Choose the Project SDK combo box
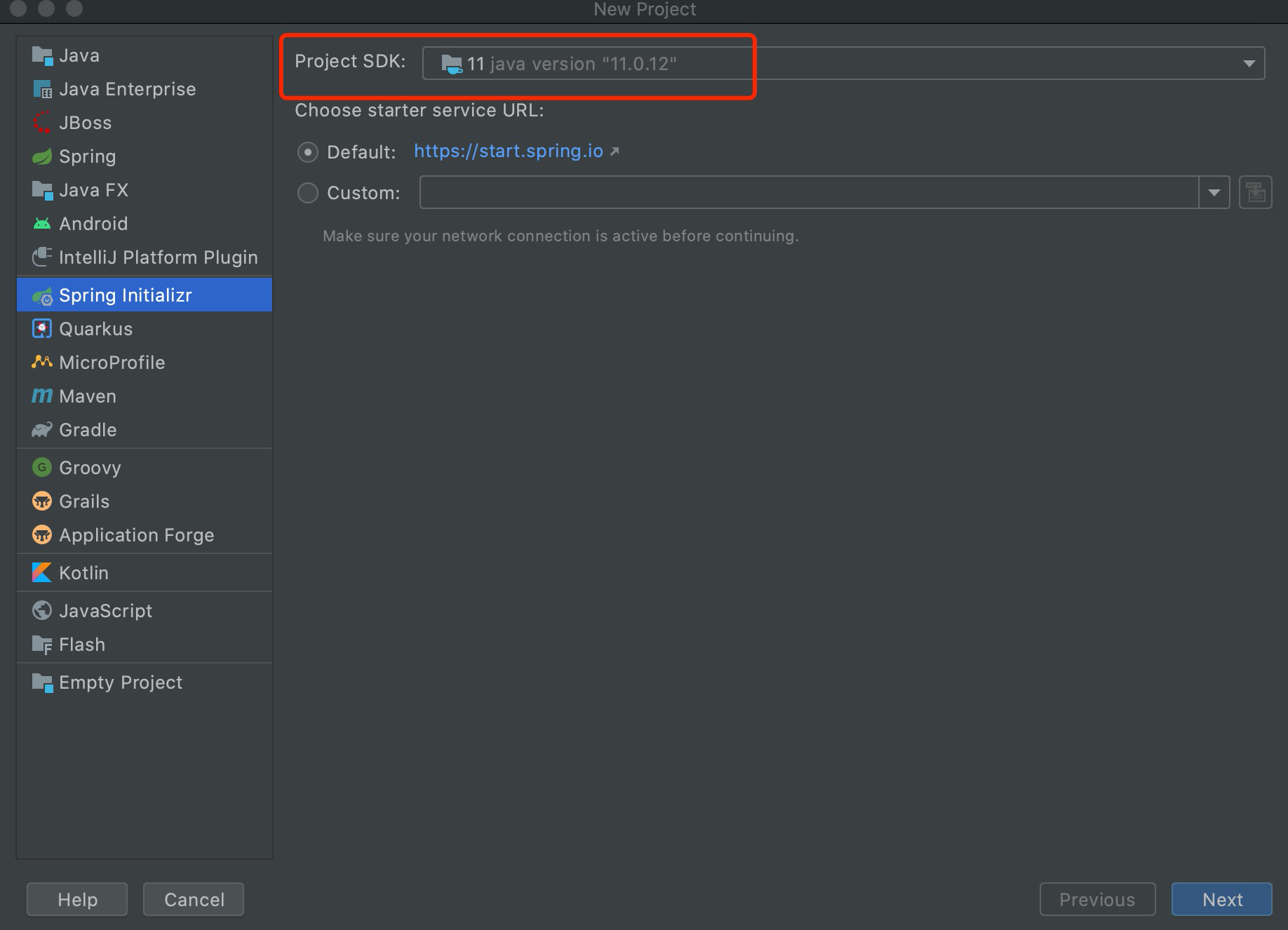Image resolution: width=1288 pixels, height=930 pixels. tap(843, 63)
